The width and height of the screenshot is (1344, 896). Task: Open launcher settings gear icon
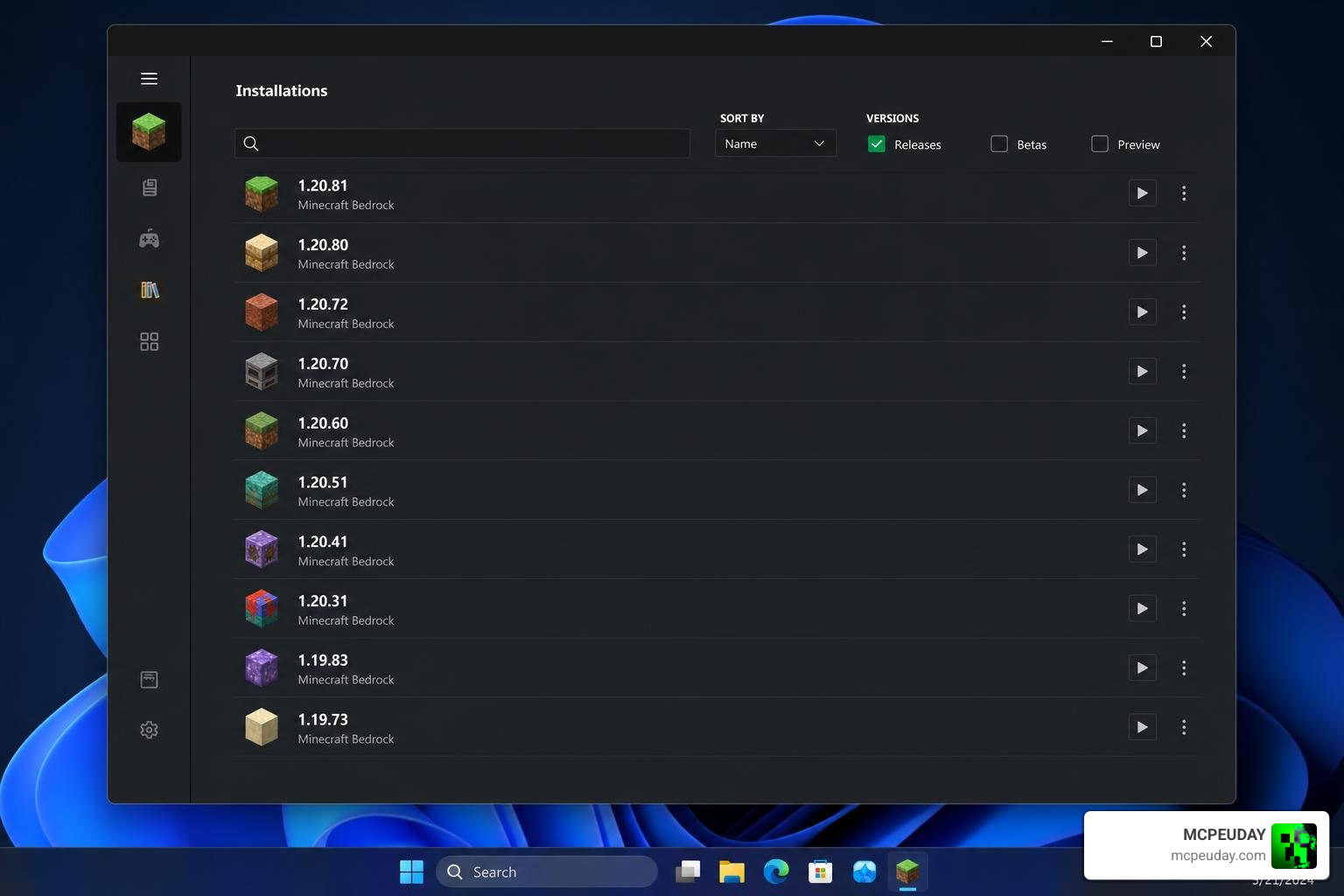(150, 730)
